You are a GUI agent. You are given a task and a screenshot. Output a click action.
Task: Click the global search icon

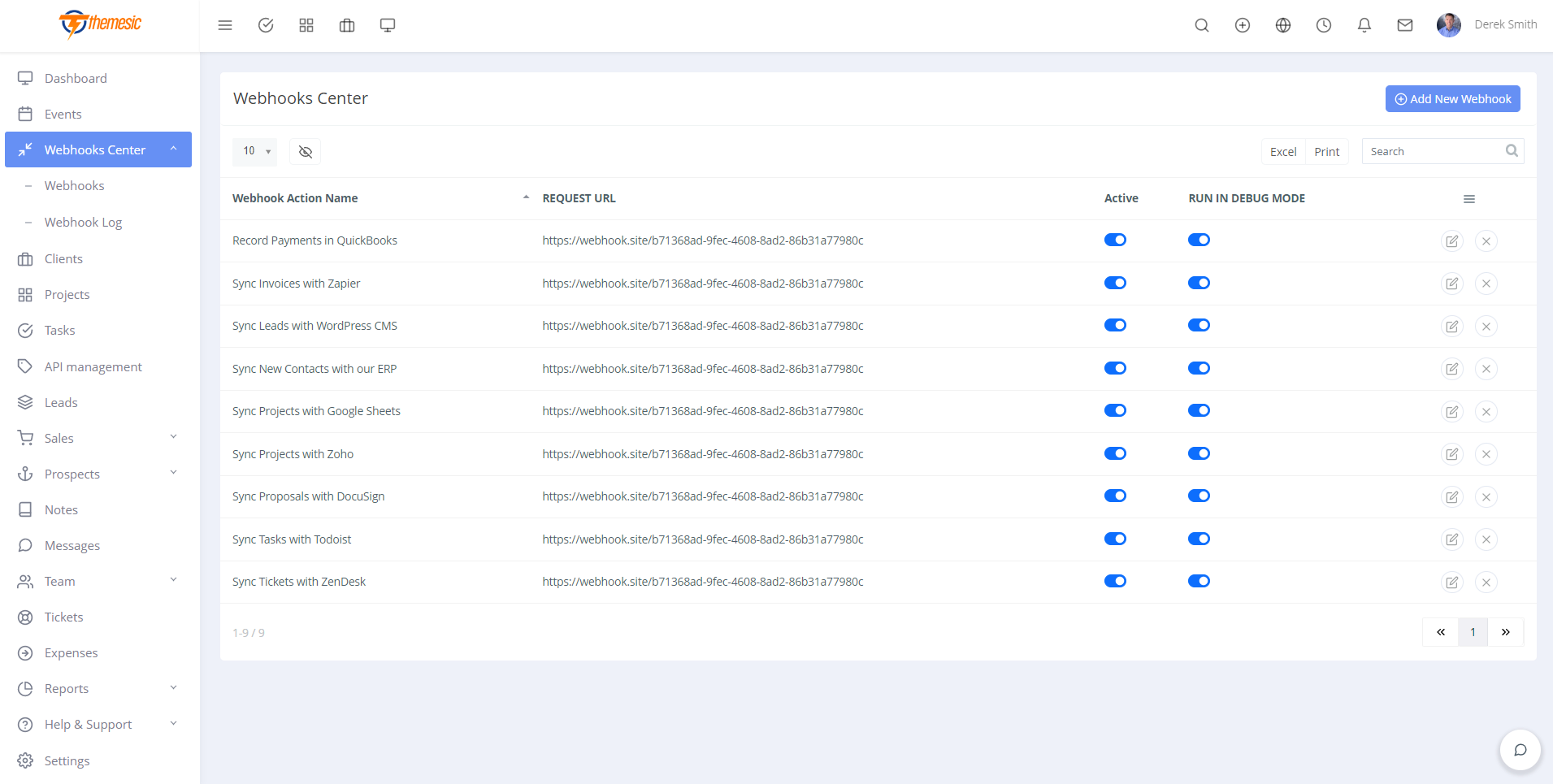point(1202,25)
